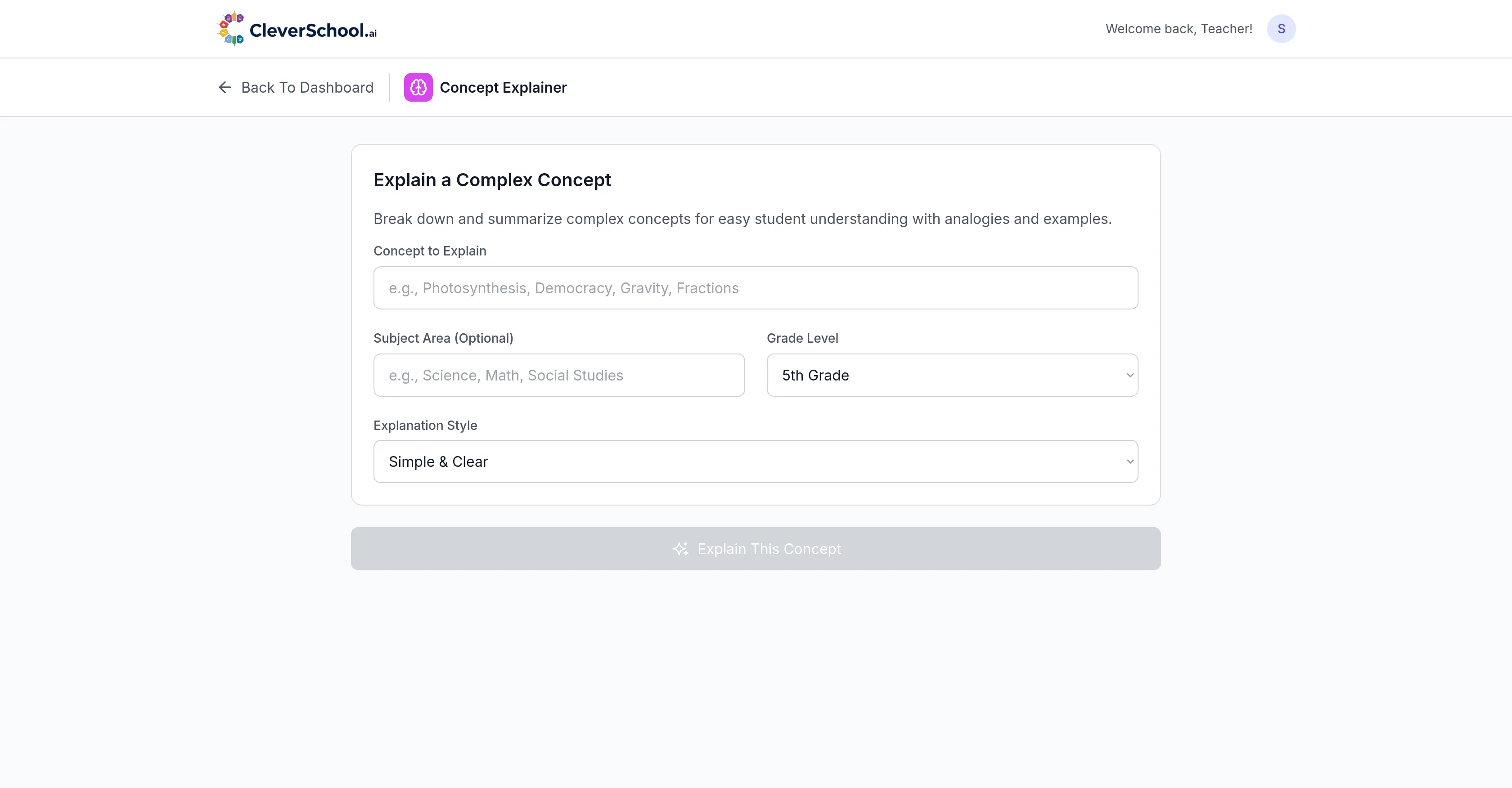Select the Subject Area optional input
1512x788 pixels.
click(x=558, y=375)
